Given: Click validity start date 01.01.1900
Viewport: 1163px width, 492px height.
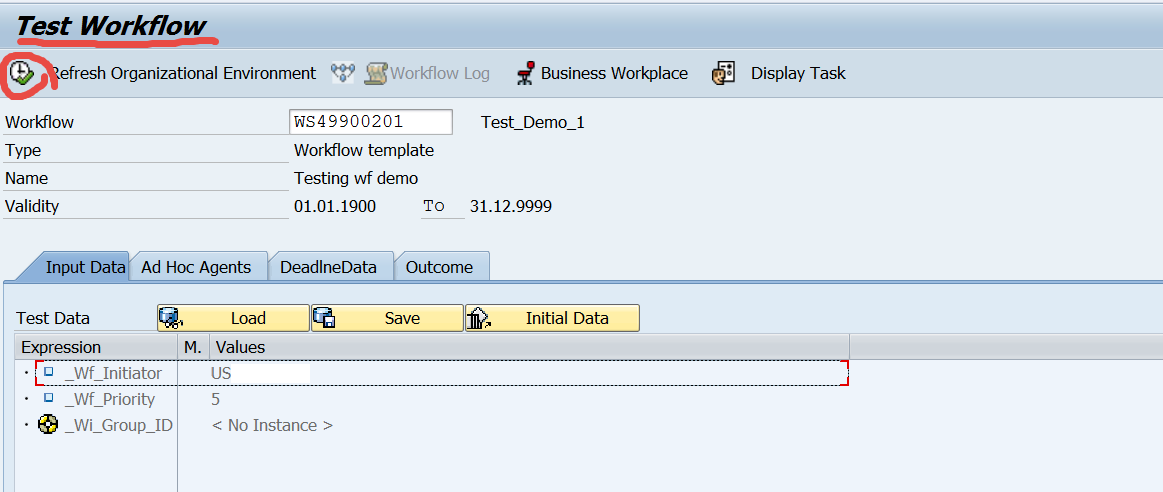Looking at the screenshot, I should (x=335, y=206).
